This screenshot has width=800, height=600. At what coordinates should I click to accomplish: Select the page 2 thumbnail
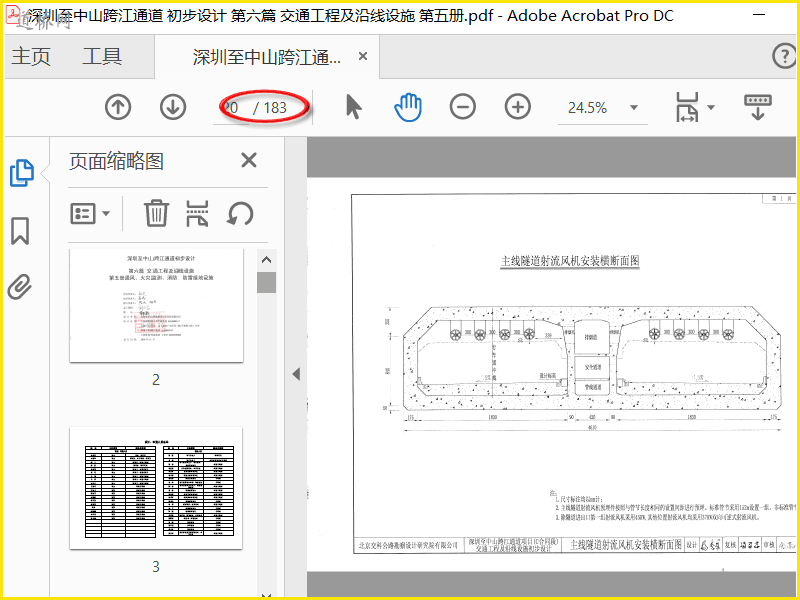click(x=156, y=306)
